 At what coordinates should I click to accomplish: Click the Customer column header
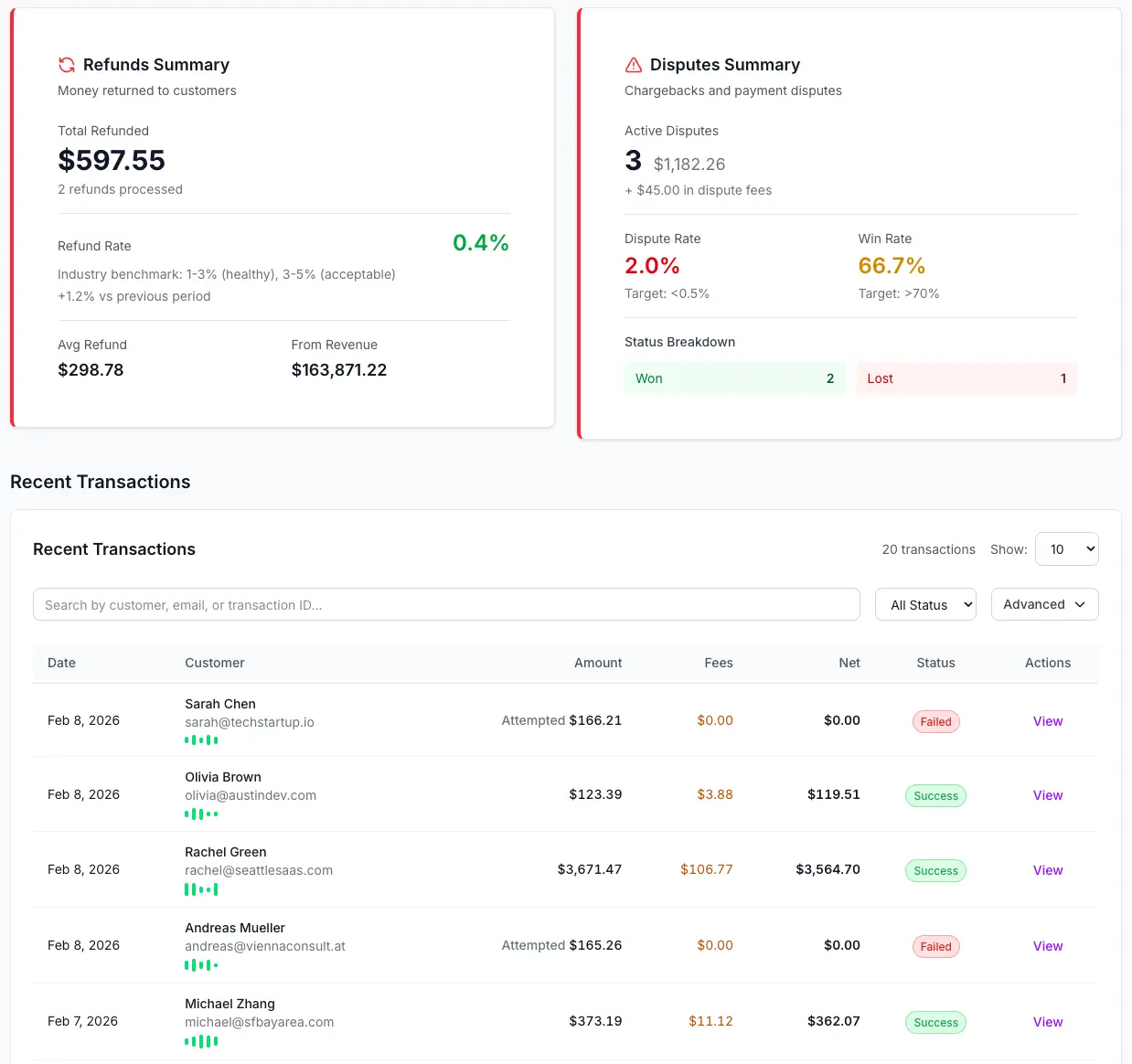[215, 663]
